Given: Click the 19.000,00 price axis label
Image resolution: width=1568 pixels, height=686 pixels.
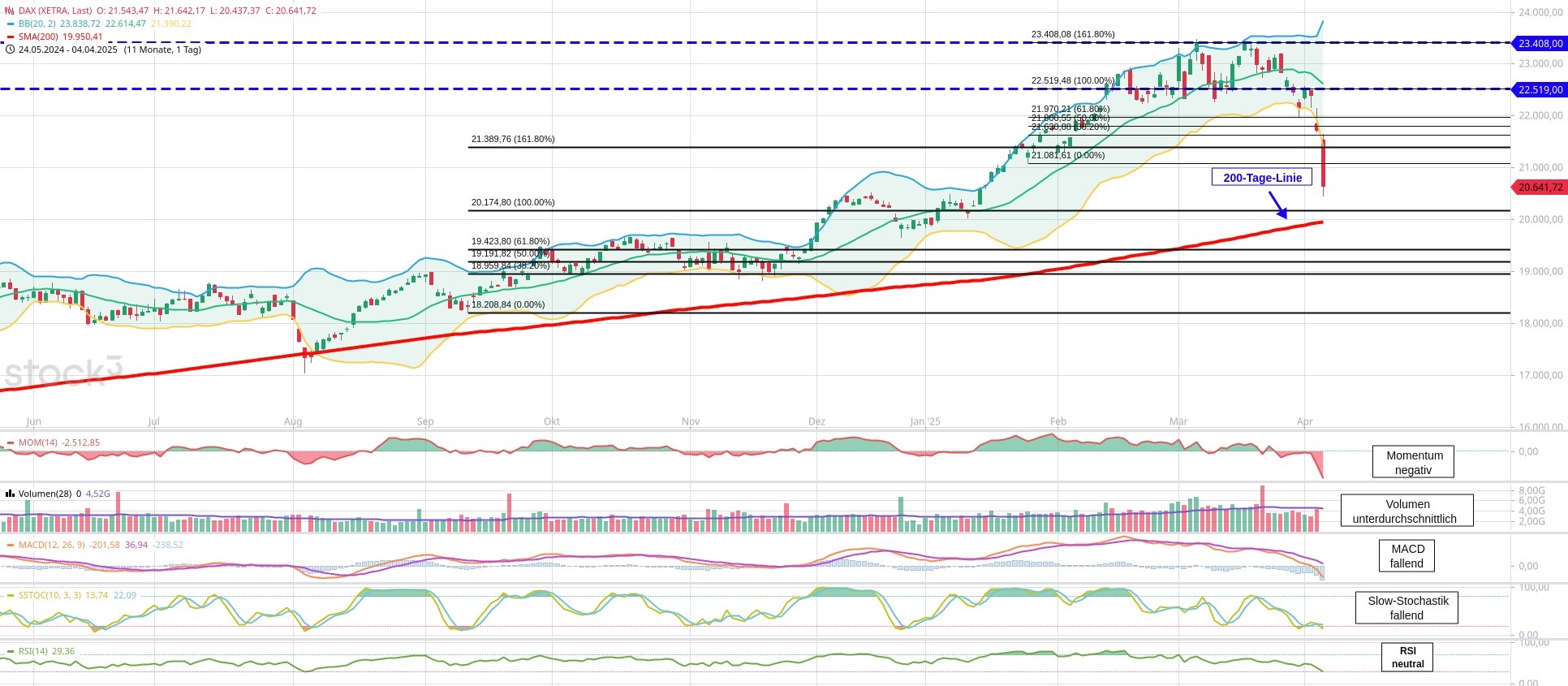Looking at the screenshot, I should (x=1540, y=271).
